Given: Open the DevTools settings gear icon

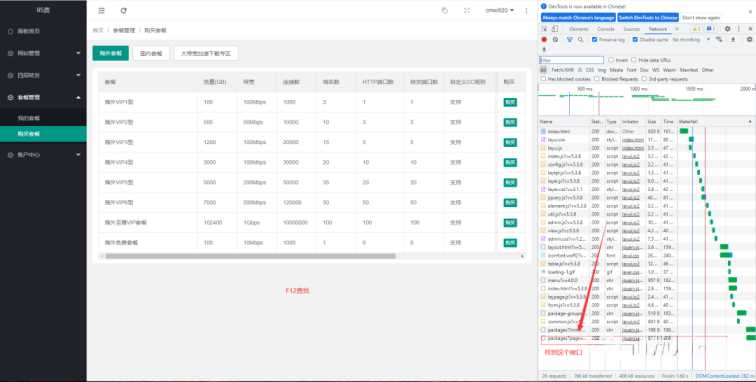Looking at the screenshot, I should point(728,29).
